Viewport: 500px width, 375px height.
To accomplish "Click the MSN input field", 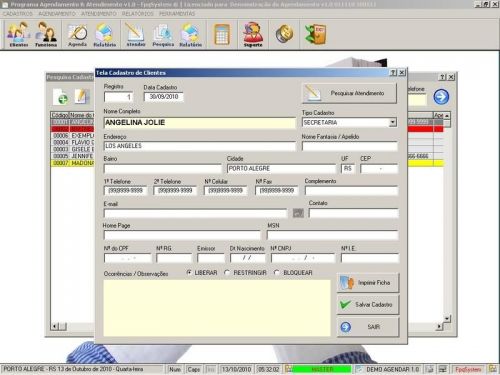I will [x=333, y=235].
